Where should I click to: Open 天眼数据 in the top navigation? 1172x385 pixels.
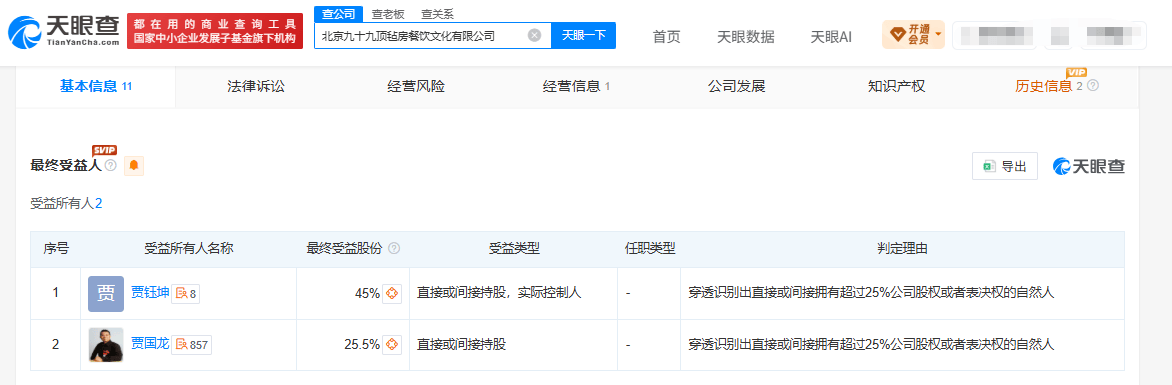745,37
